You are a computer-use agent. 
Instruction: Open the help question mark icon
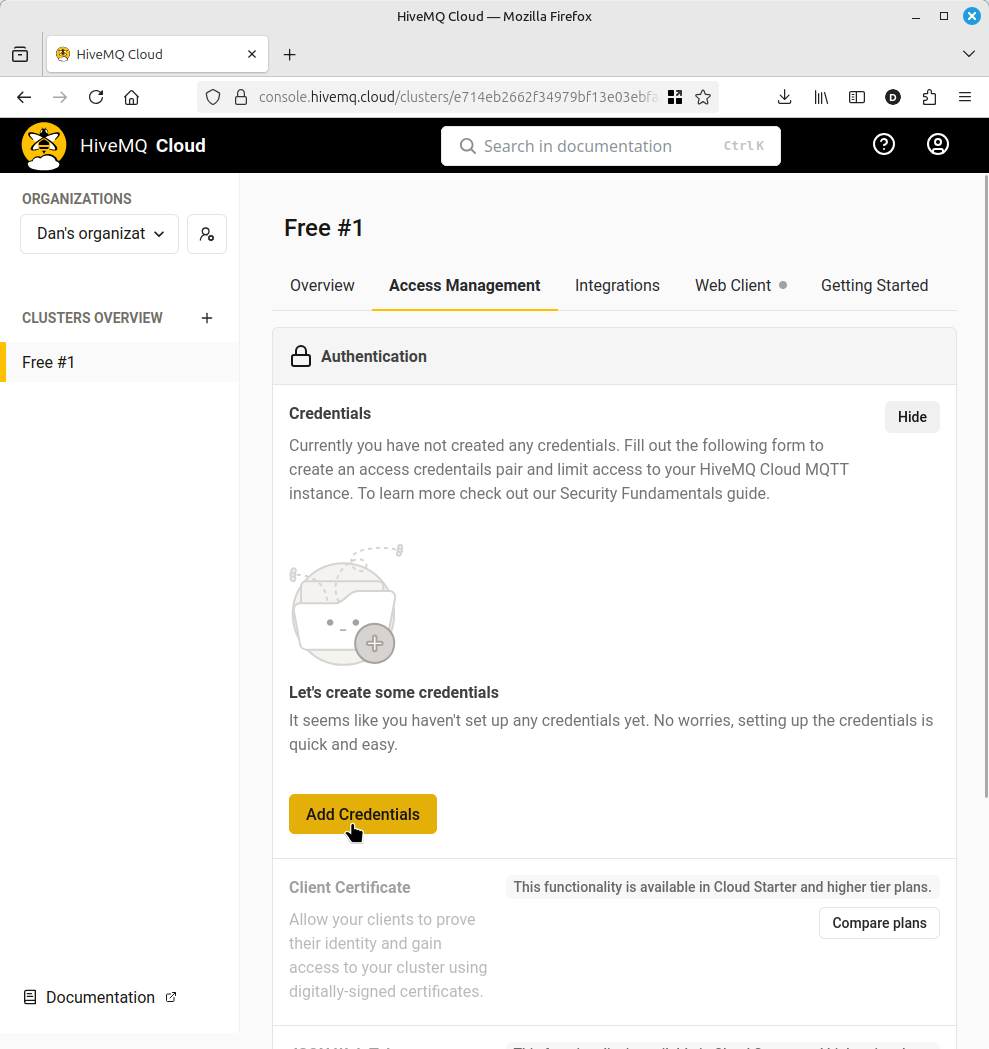(884, 145)
